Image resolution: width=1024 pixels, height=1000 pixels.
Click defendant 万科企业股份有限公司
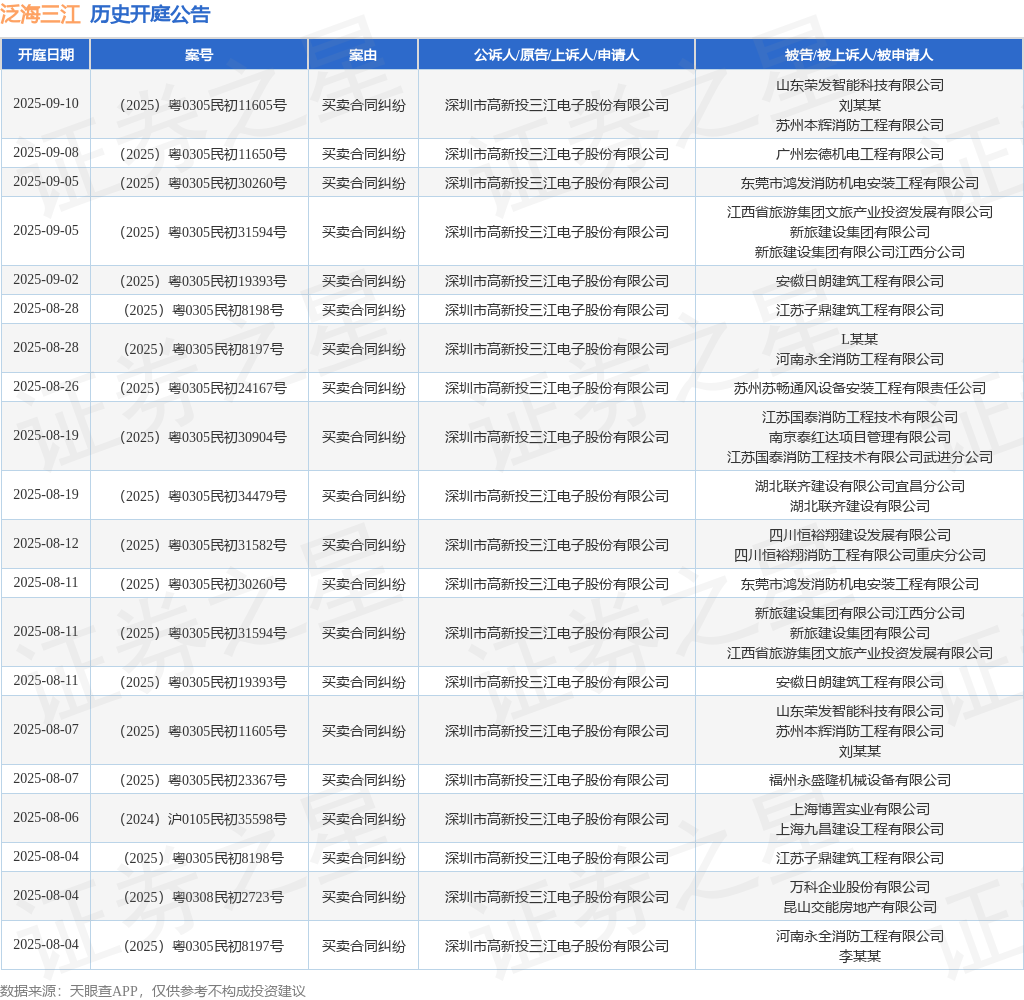pos(859,887)
